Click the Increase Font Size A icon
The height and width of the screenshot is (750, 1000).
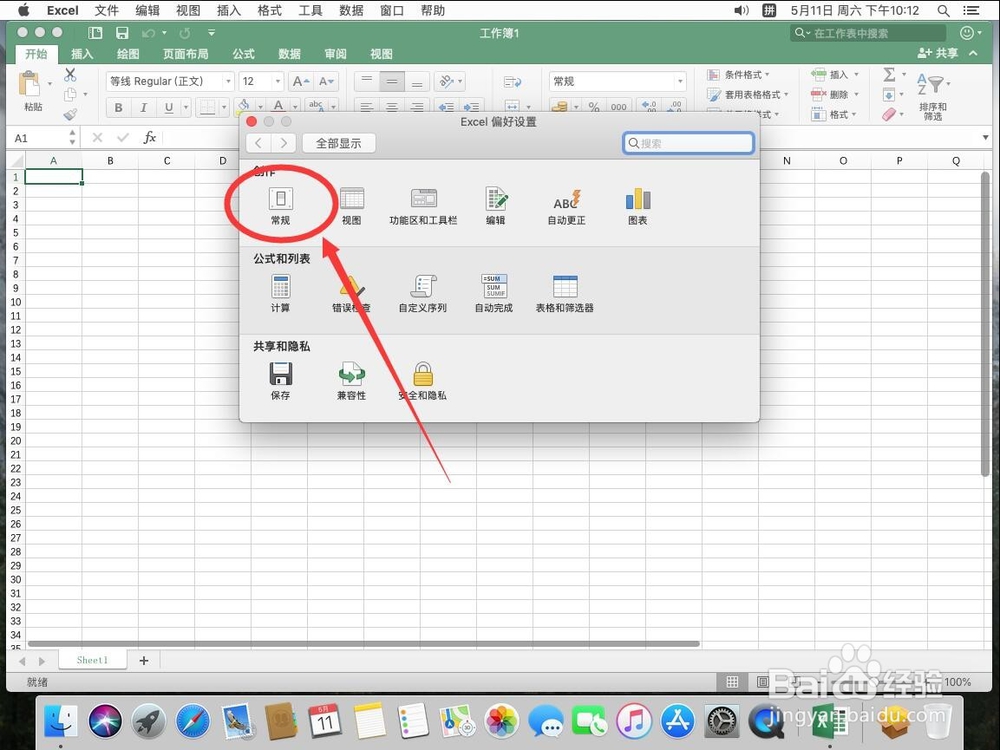[300, 82]
